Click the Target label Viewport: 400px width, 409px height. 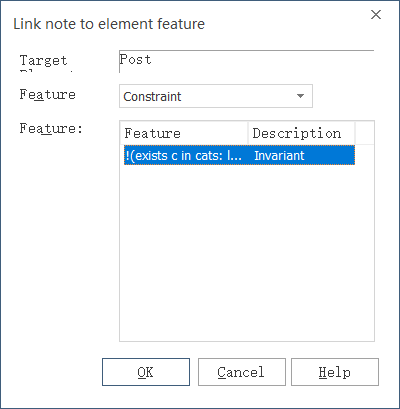(x=44, y=61)
